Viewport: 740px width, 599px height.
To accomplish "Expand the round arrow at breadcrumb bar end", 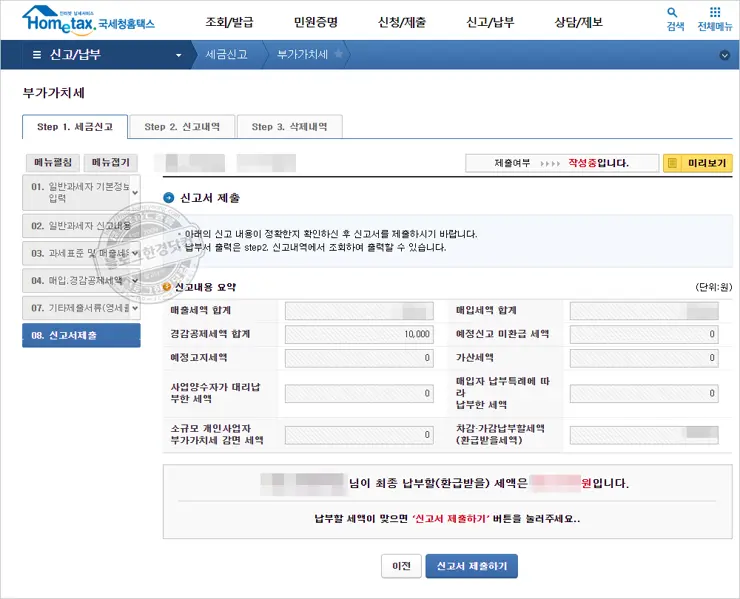I will pos(724,55).
